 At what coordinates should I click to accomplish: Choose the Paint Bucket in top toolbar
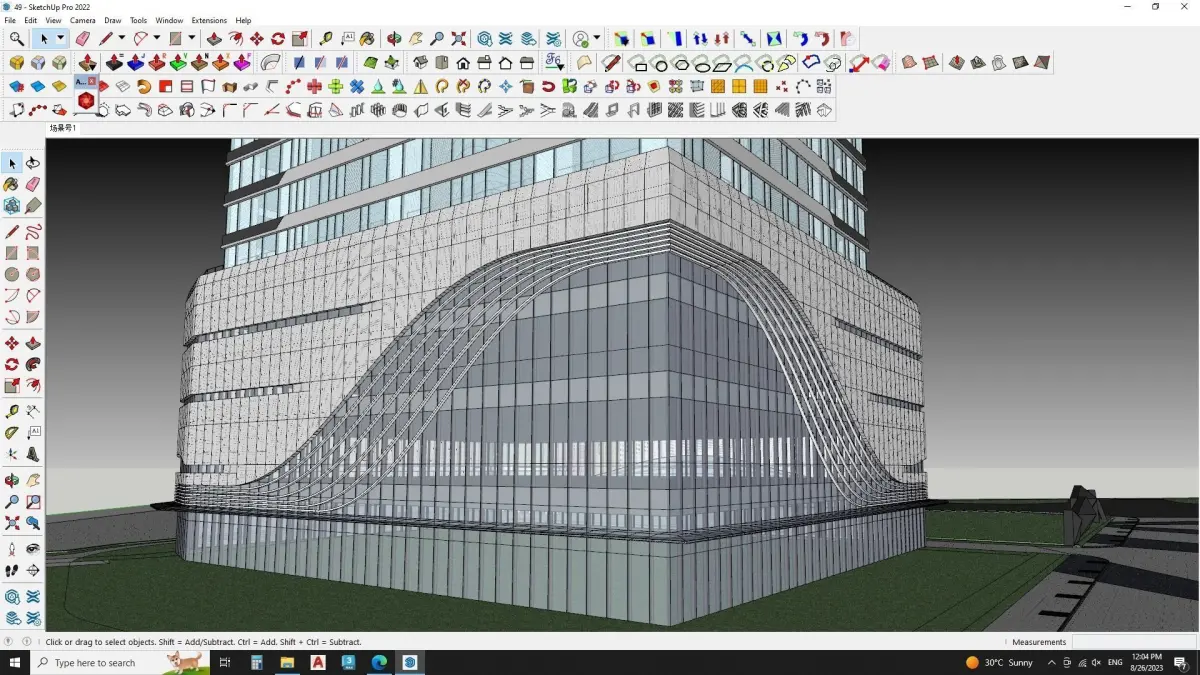tap(368, 39)
